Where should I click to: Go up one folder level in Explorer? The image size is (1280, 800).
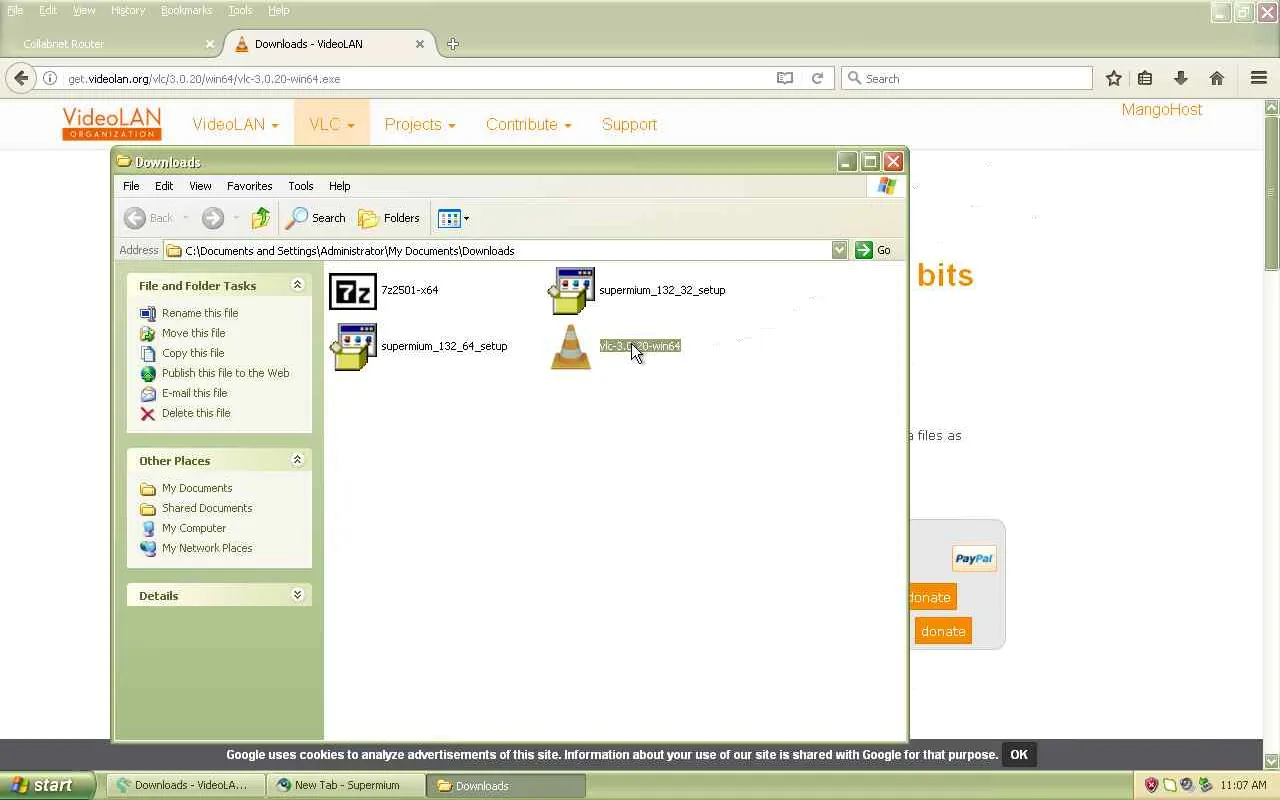click(261, 218)
